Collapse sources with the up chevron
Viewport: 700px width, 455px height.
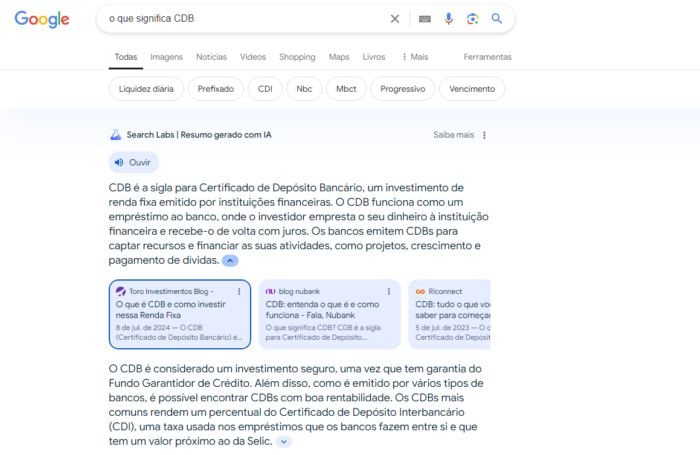[x=230, y=260]
